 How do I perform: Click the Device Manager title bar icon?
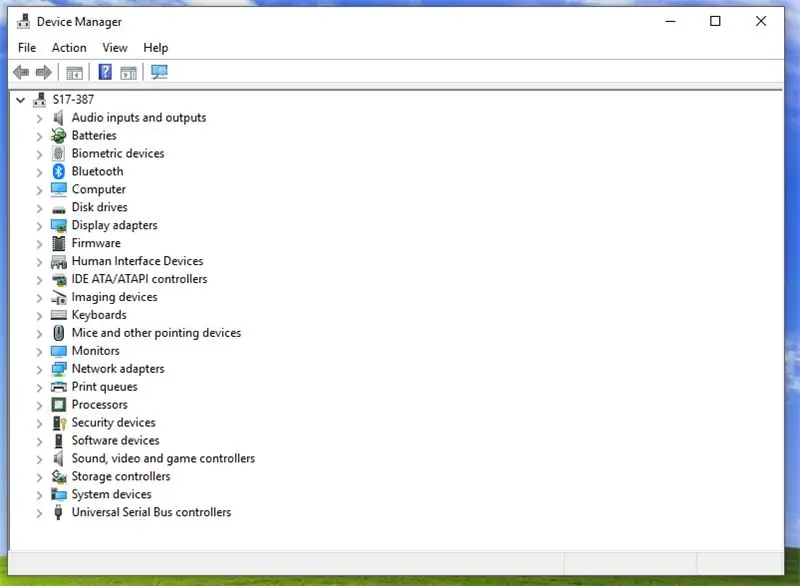tap(23, 21)
